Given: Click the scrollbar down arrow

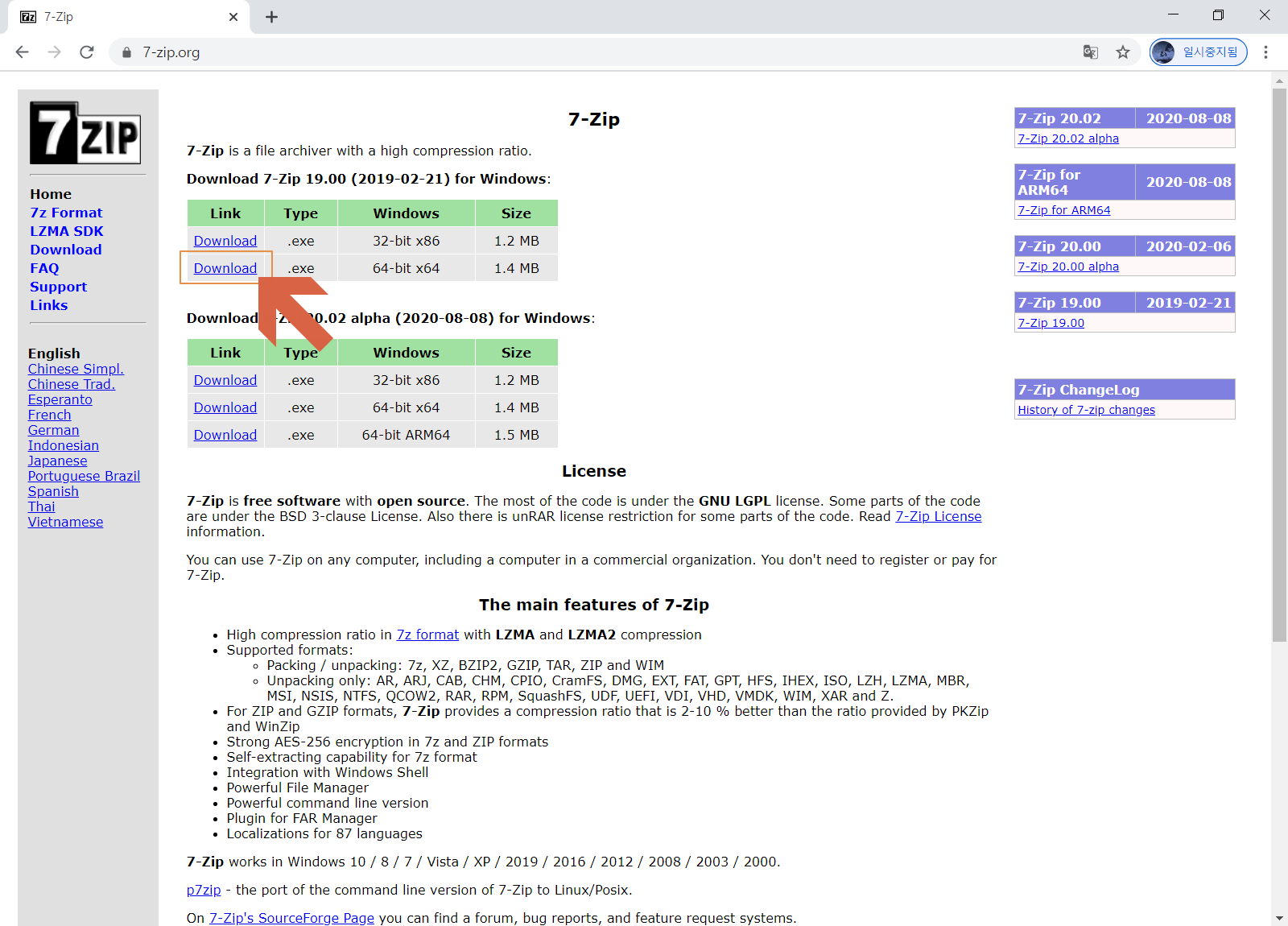Looking at the screenshot, I should [1279, 918].
